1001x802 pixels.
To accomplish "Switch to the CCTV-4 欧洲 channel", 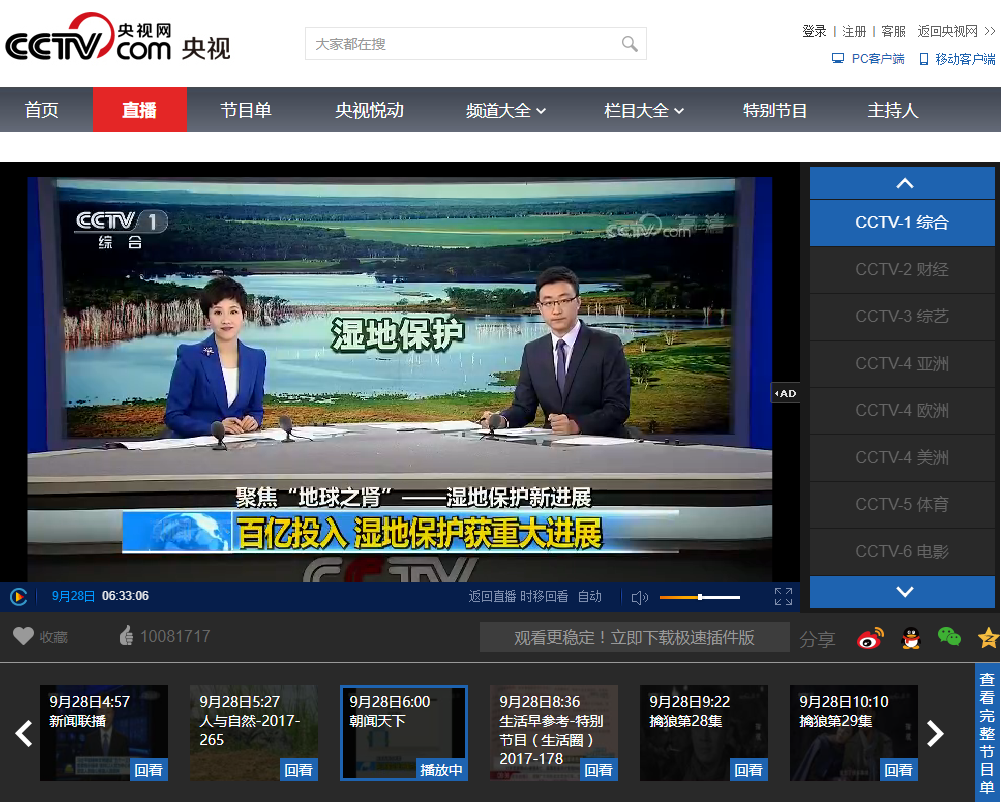I will click(x=902, y=411).
